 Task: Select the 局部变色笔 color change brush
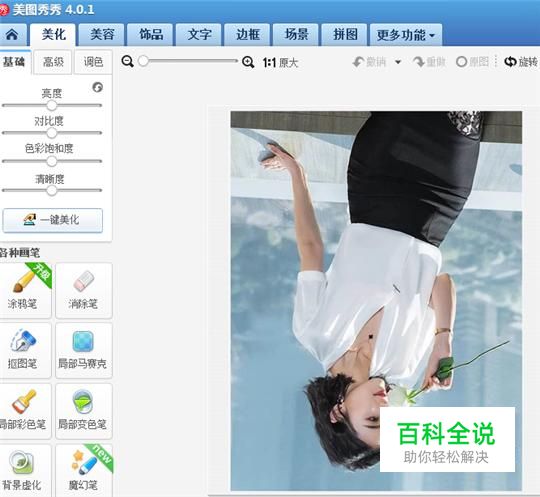click(84, 411)
